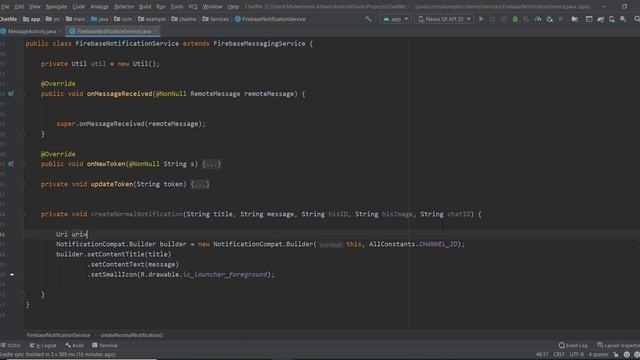
Task: Collapse onMessageReceived method using fold marker
Action: point(23,93)
